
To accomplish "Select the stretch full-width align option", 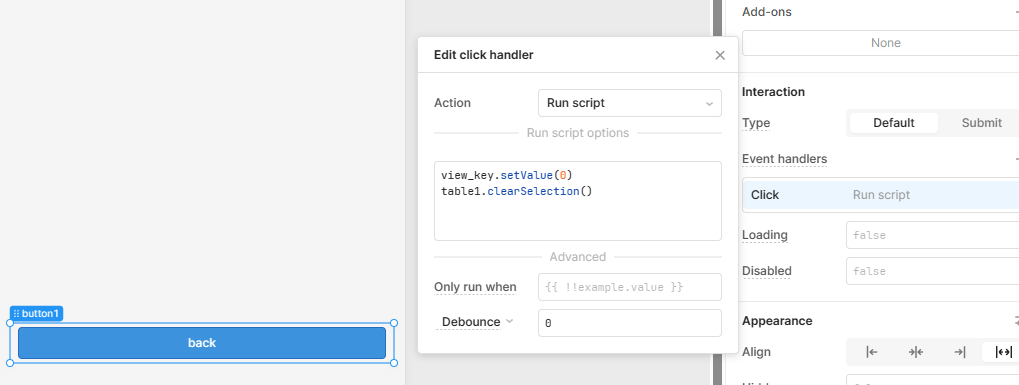I will click(x=1003, y=352).
